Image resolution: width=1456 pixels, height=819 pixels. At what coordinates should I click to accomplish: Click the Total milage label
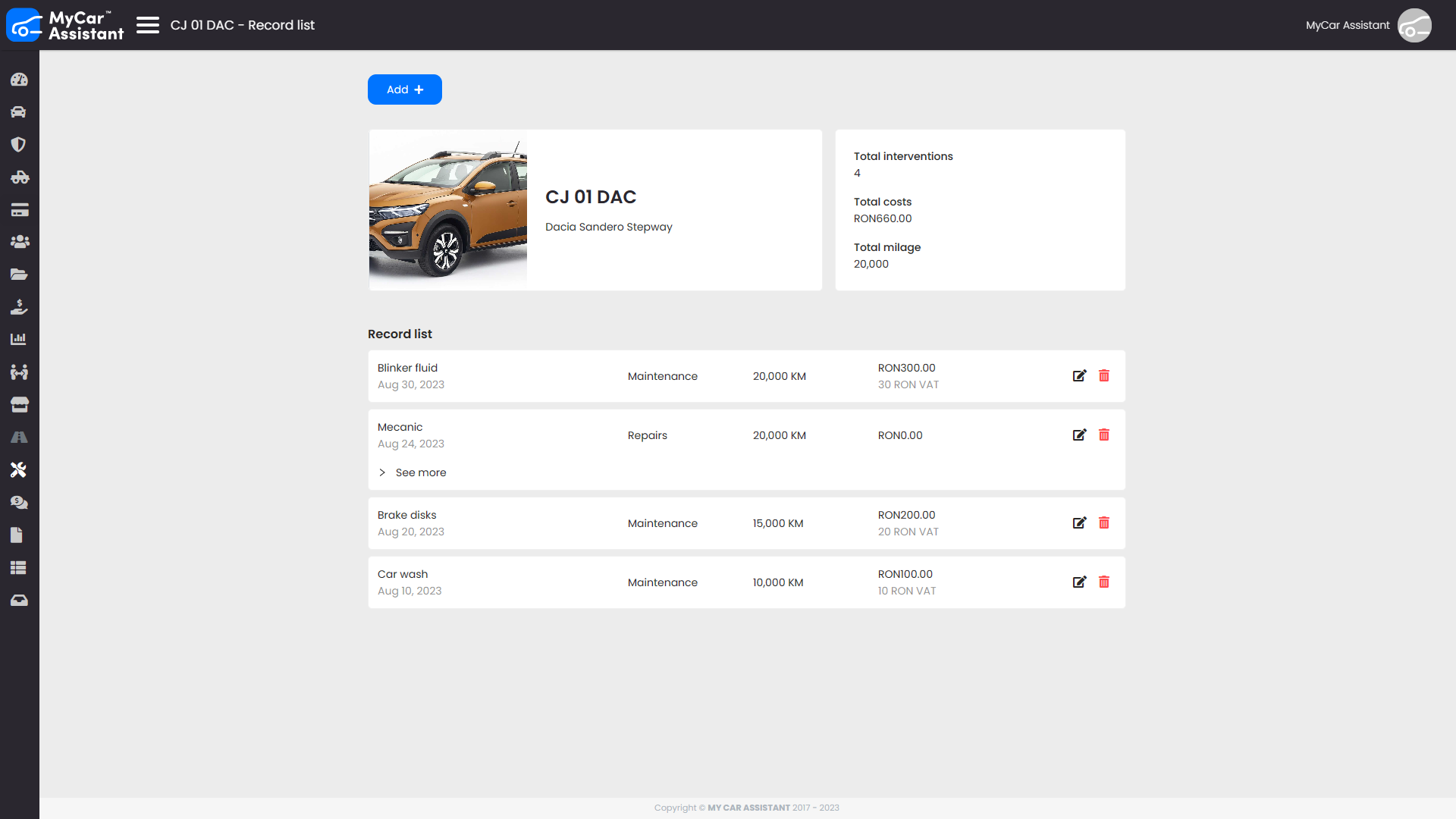(887, 247)
